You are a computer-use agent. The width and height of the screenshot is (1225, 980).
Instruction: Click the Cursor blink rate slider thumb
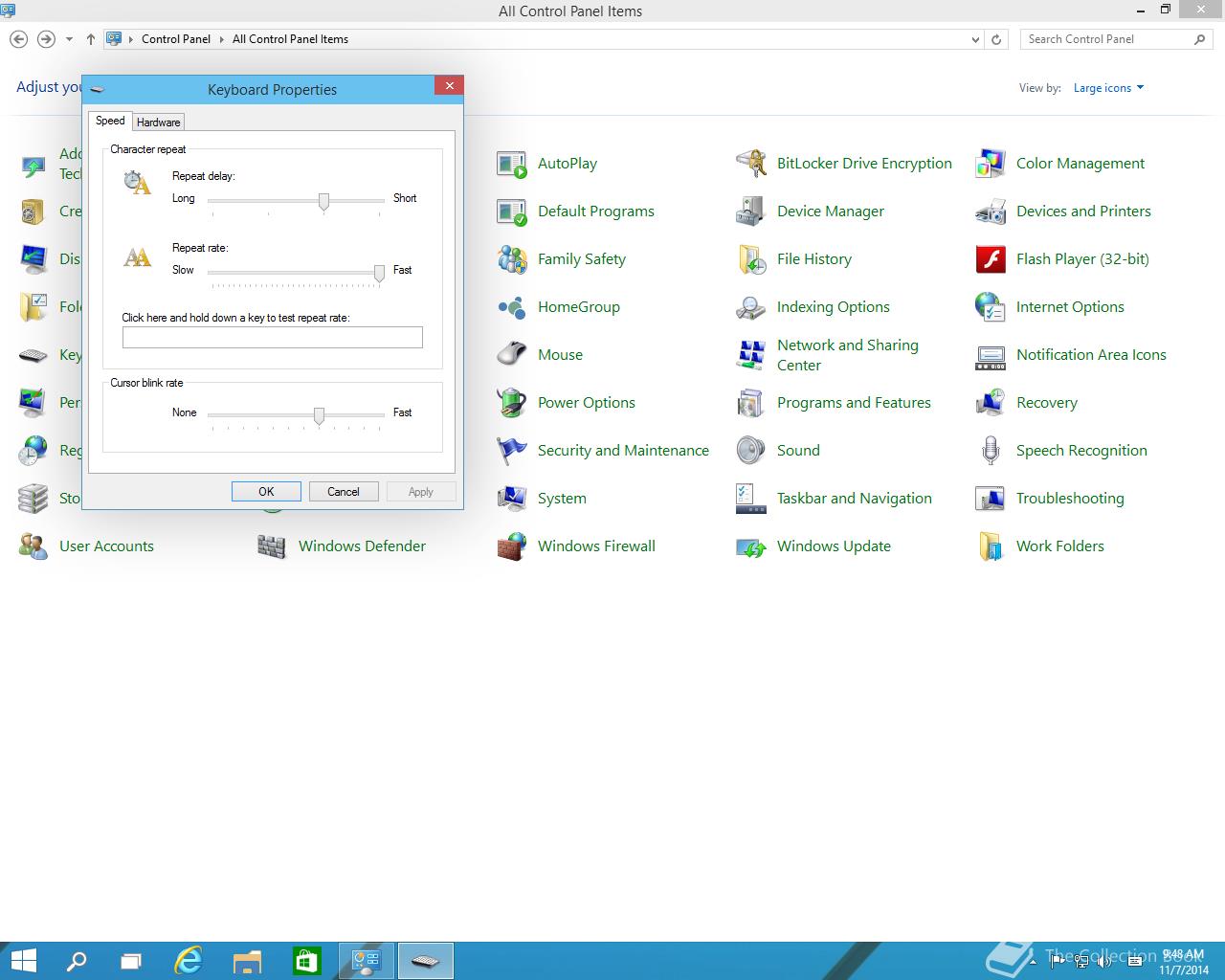pyautogui.click(x=319, y=415)
